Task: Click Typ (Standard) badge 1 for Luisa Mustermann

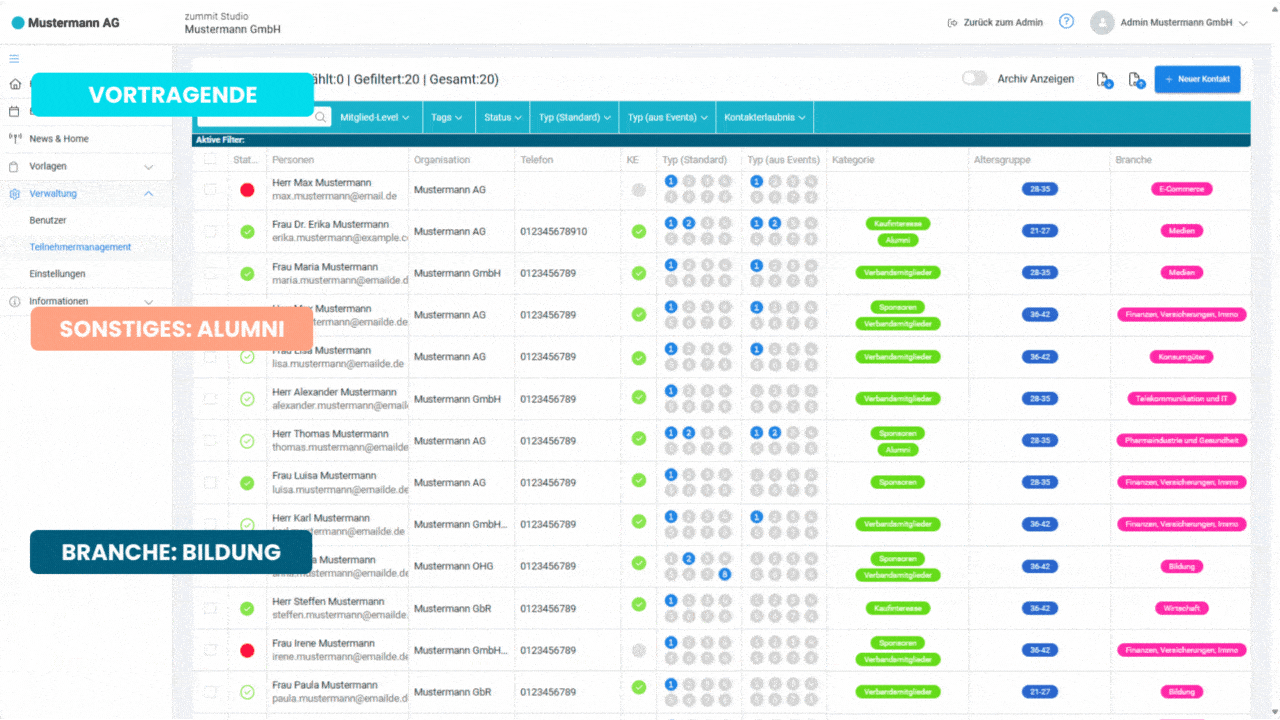Action: pyautogui.click(x=671, y=475)
